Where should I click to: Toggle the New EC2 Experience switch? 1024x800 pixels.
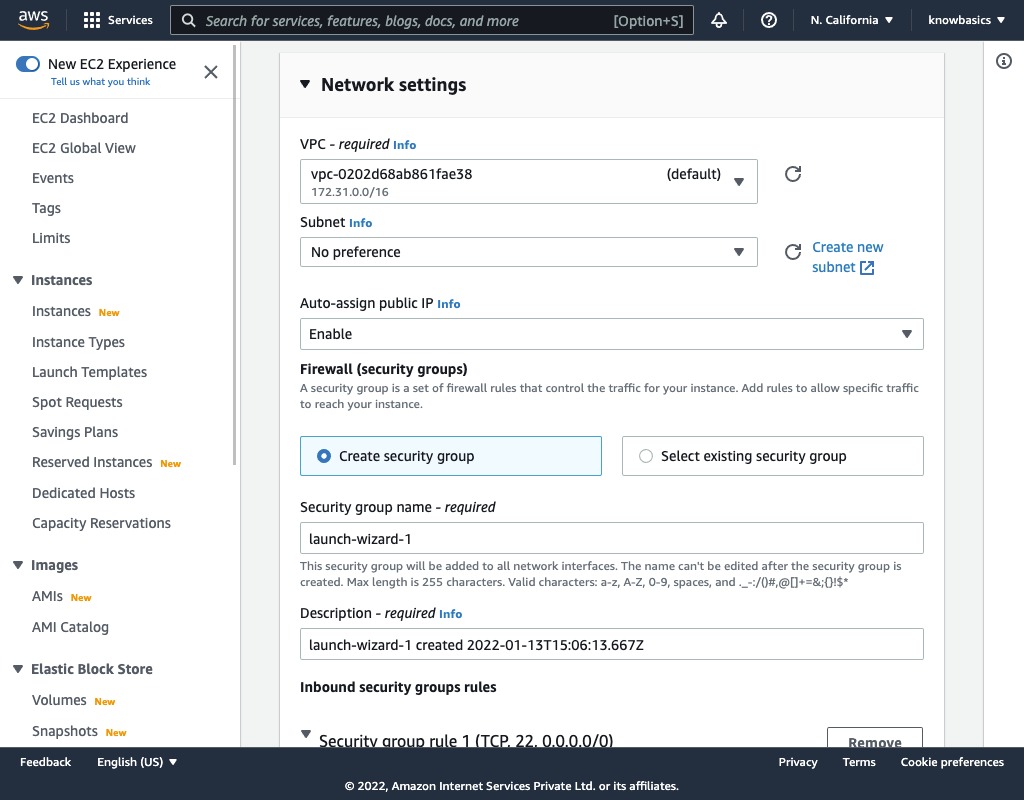pyautogui.click(x=28, y=64)
